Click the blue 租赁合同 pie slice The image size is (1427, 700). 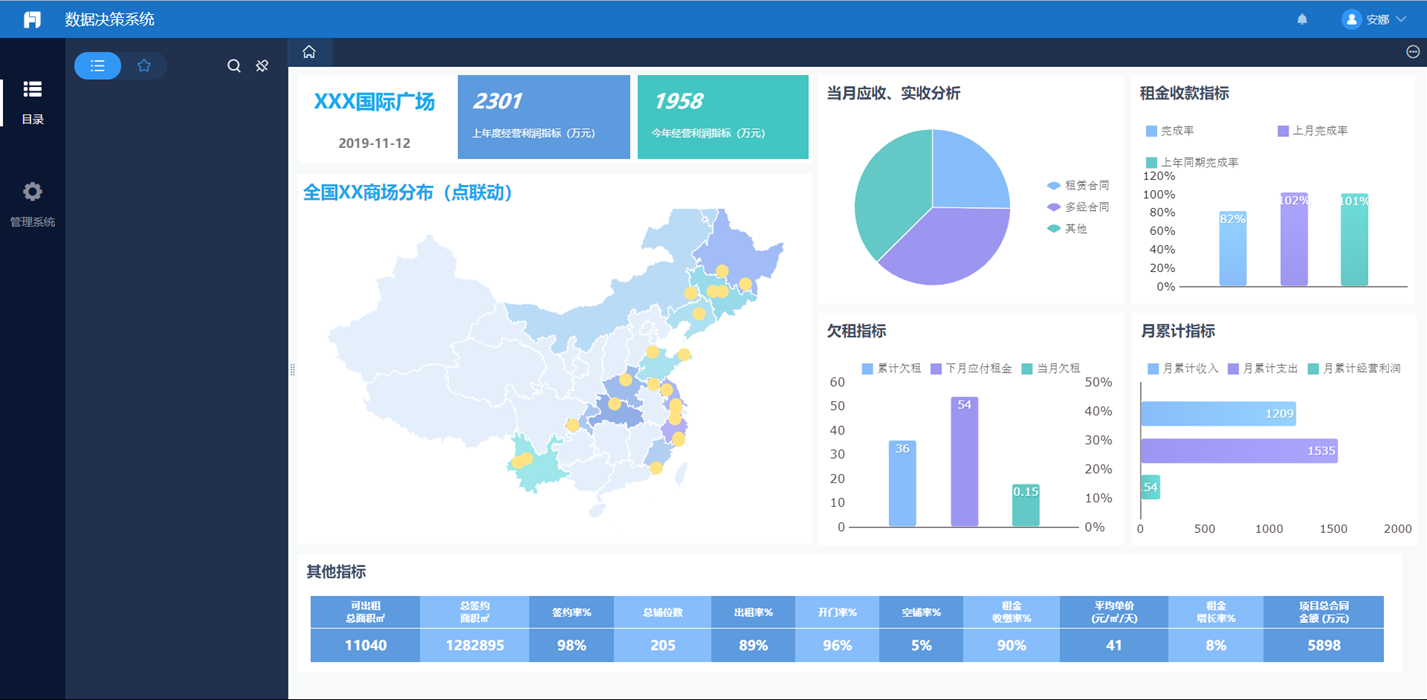click(x=967, y=170)
